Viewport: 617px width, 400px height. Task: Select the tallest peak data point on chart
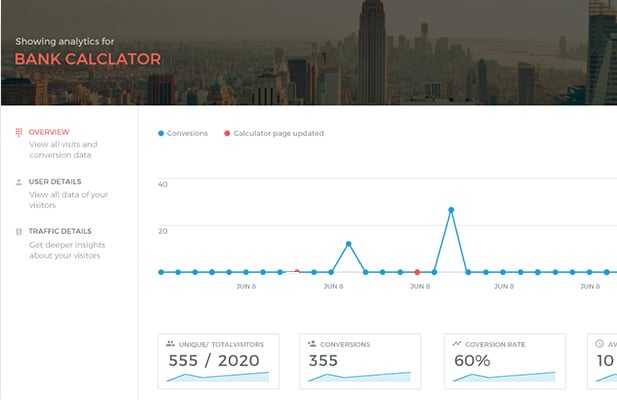tap(451, 210)
